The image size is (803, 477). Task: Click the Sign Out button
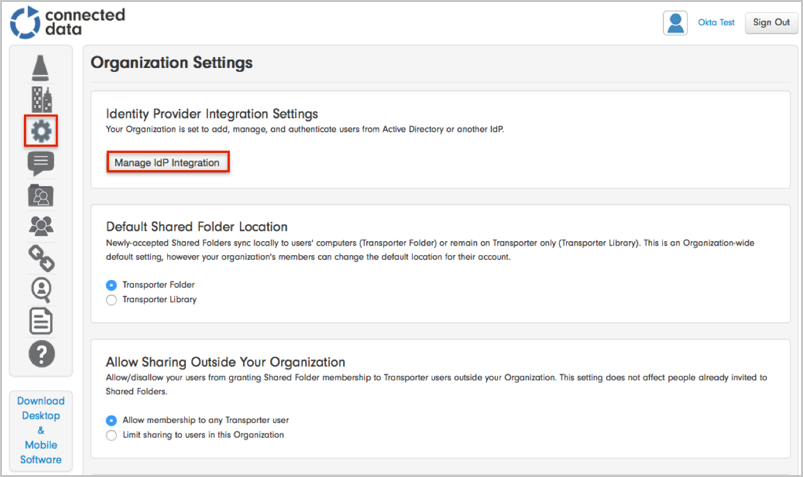pyautogui.click(x=771, y=23)
